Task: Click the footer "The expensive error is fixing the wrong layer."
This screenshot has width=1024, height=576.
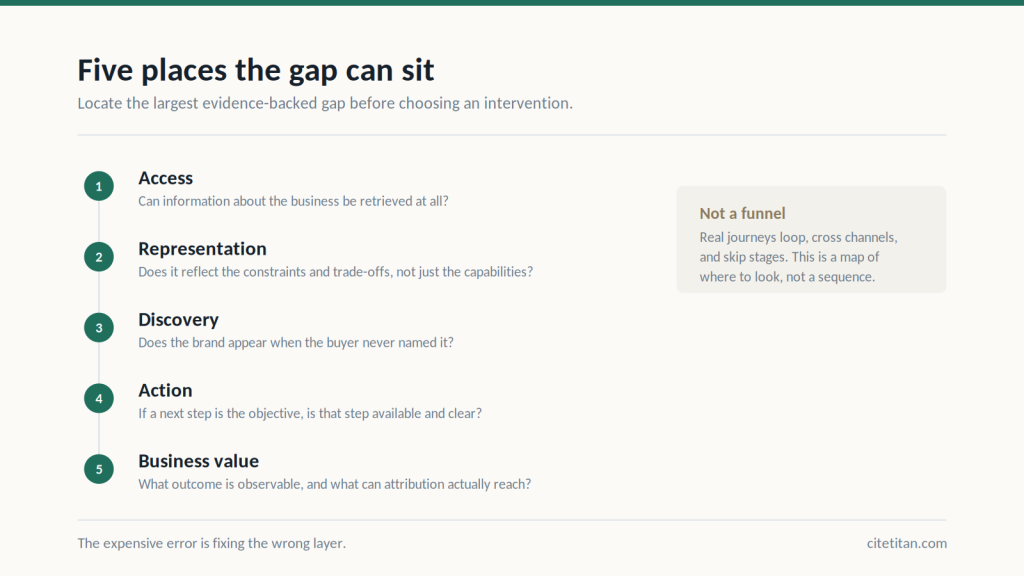Action: [x=212, y=543]
